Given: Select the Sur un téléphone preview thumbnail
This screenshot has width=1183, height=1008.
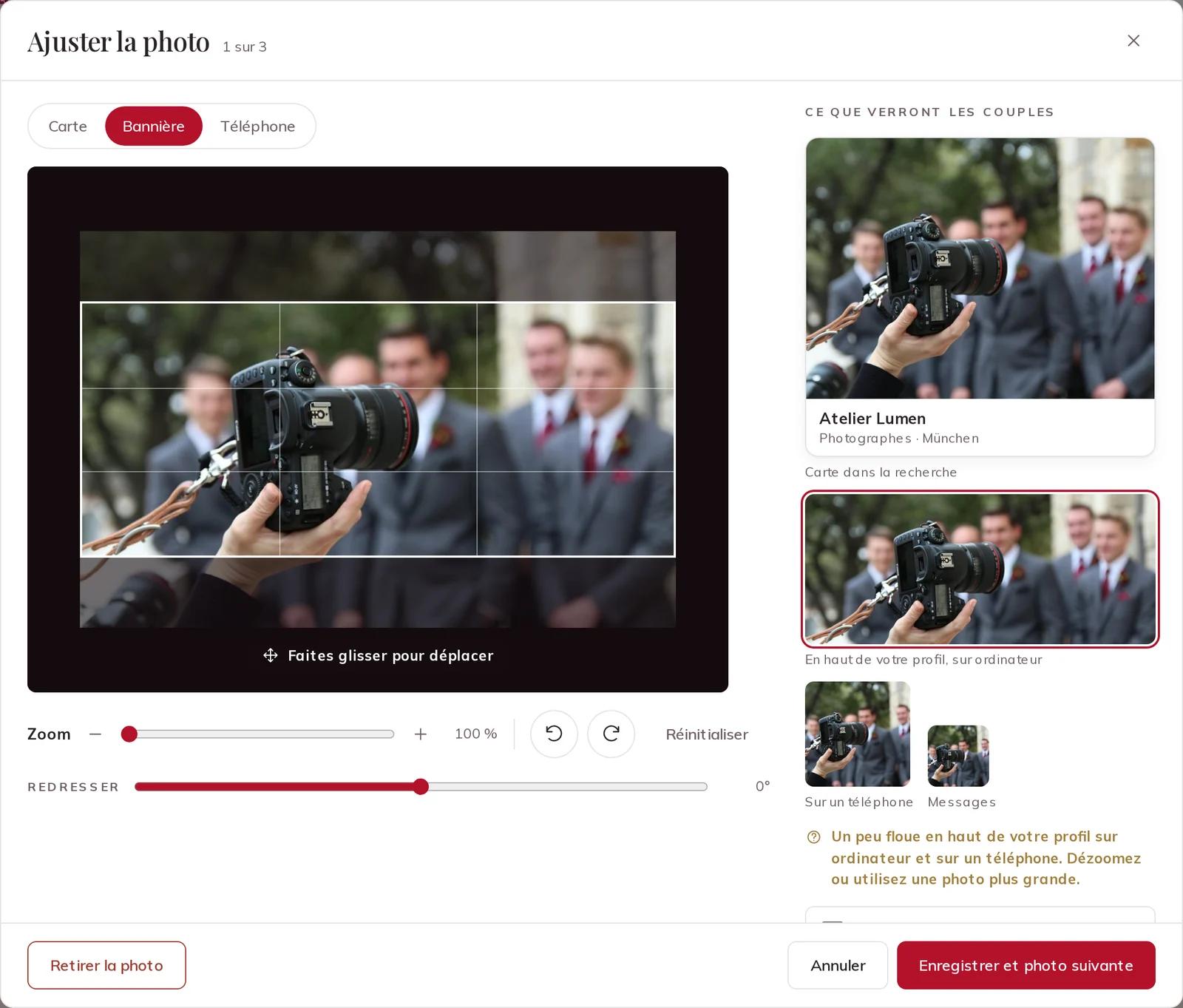Looking at the screenshot, I should coord(858,734).
